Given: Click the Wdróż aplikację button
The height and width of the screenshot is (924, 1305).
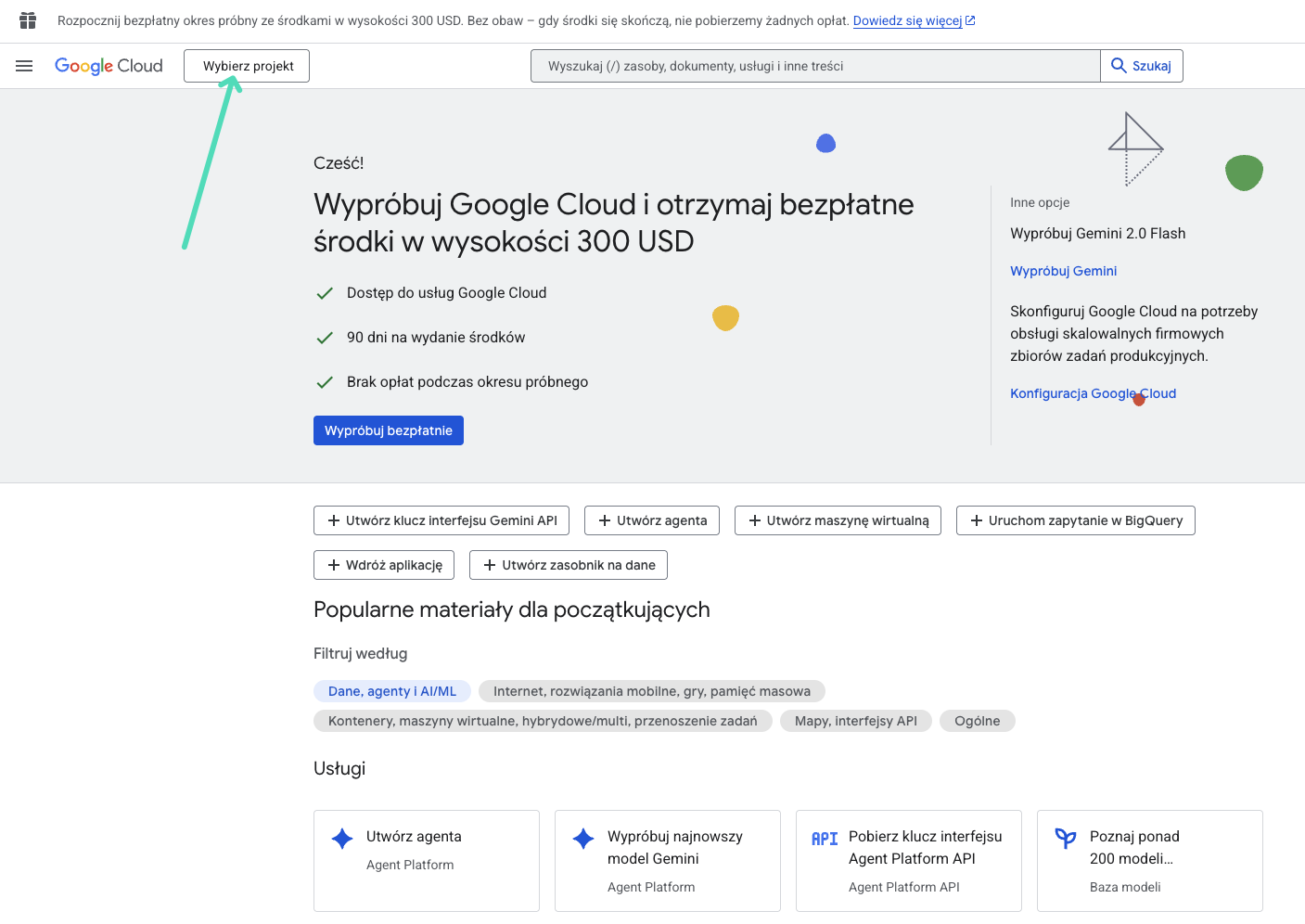Looking at the screenshot, I should [384, 565].
